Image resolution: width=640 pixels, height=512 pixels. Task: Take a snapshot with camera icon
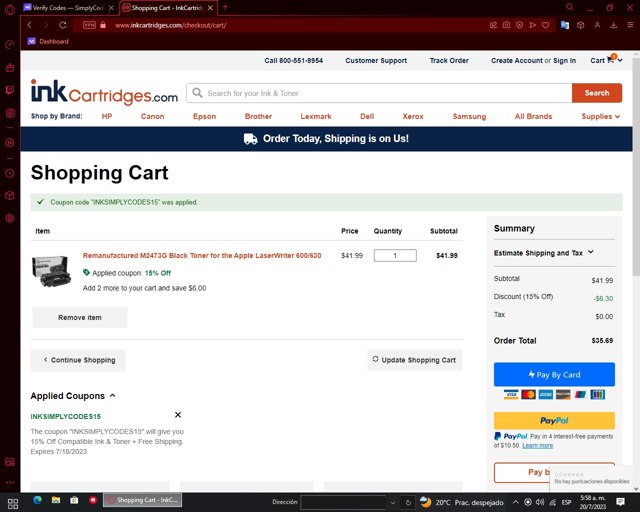pyautogui.click(x=506, y=25)
